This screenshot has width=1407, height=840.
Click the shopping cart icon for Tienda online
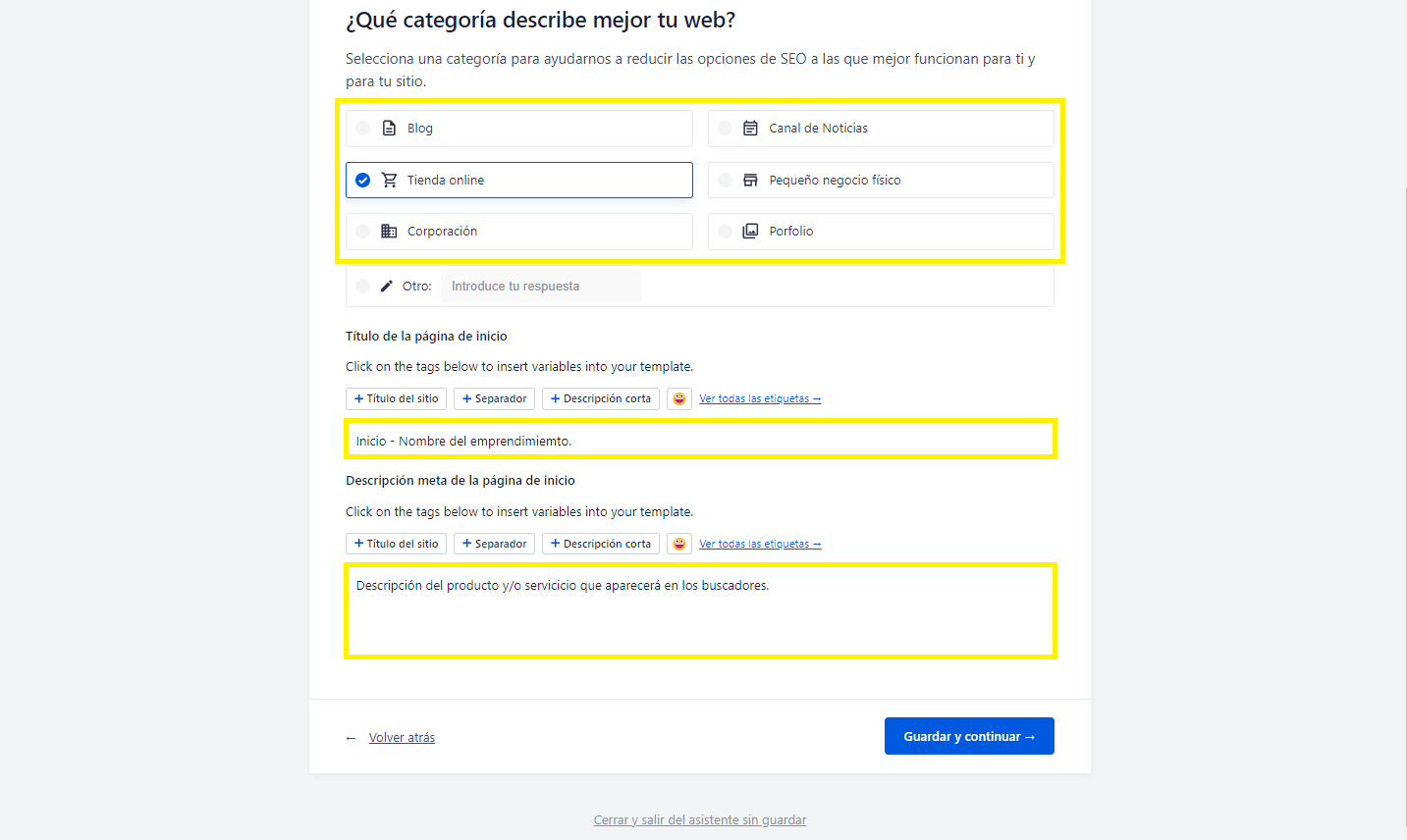coord(390,180)
